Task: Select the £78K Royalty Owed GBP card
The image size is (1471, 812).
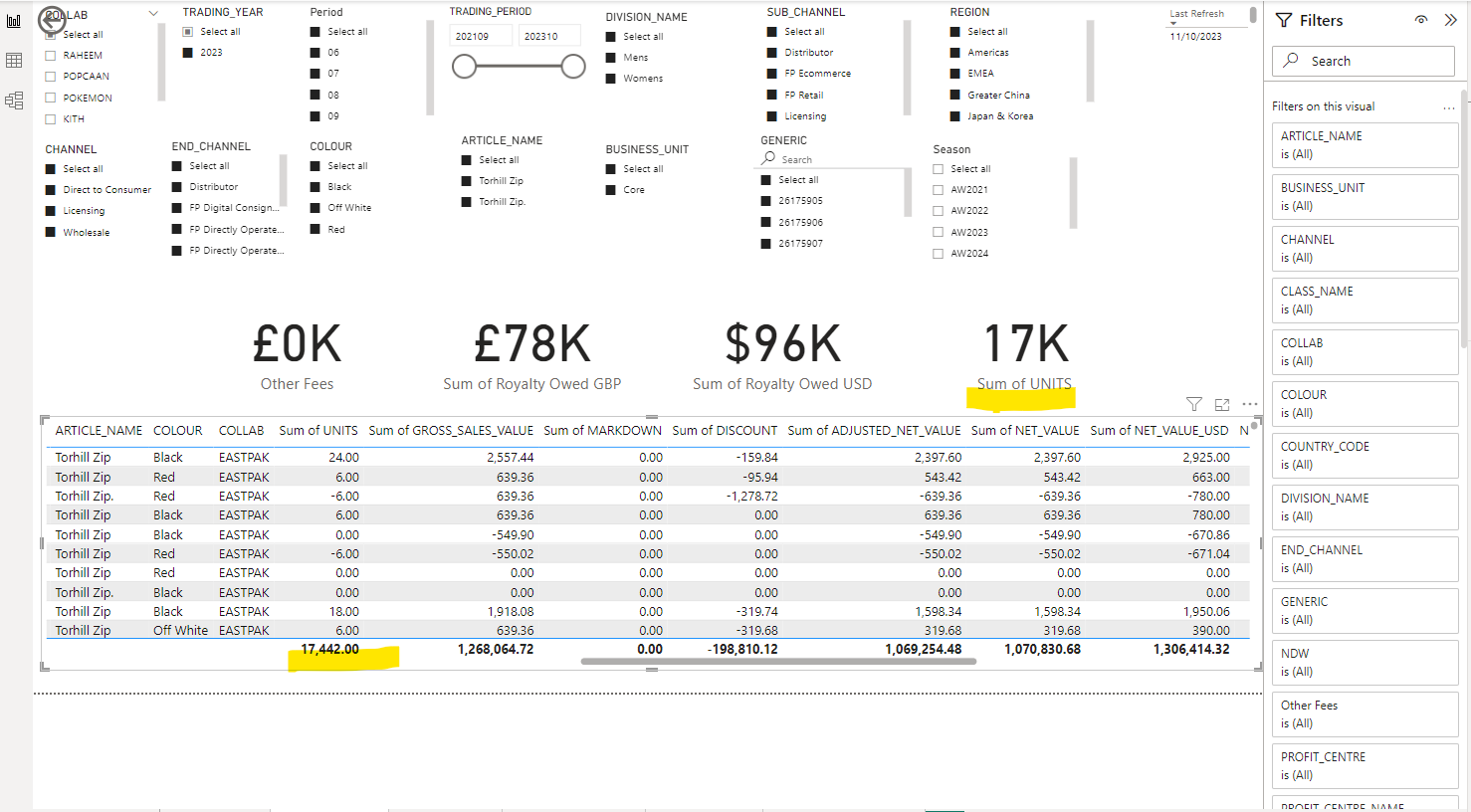Action: coord(532,356)
